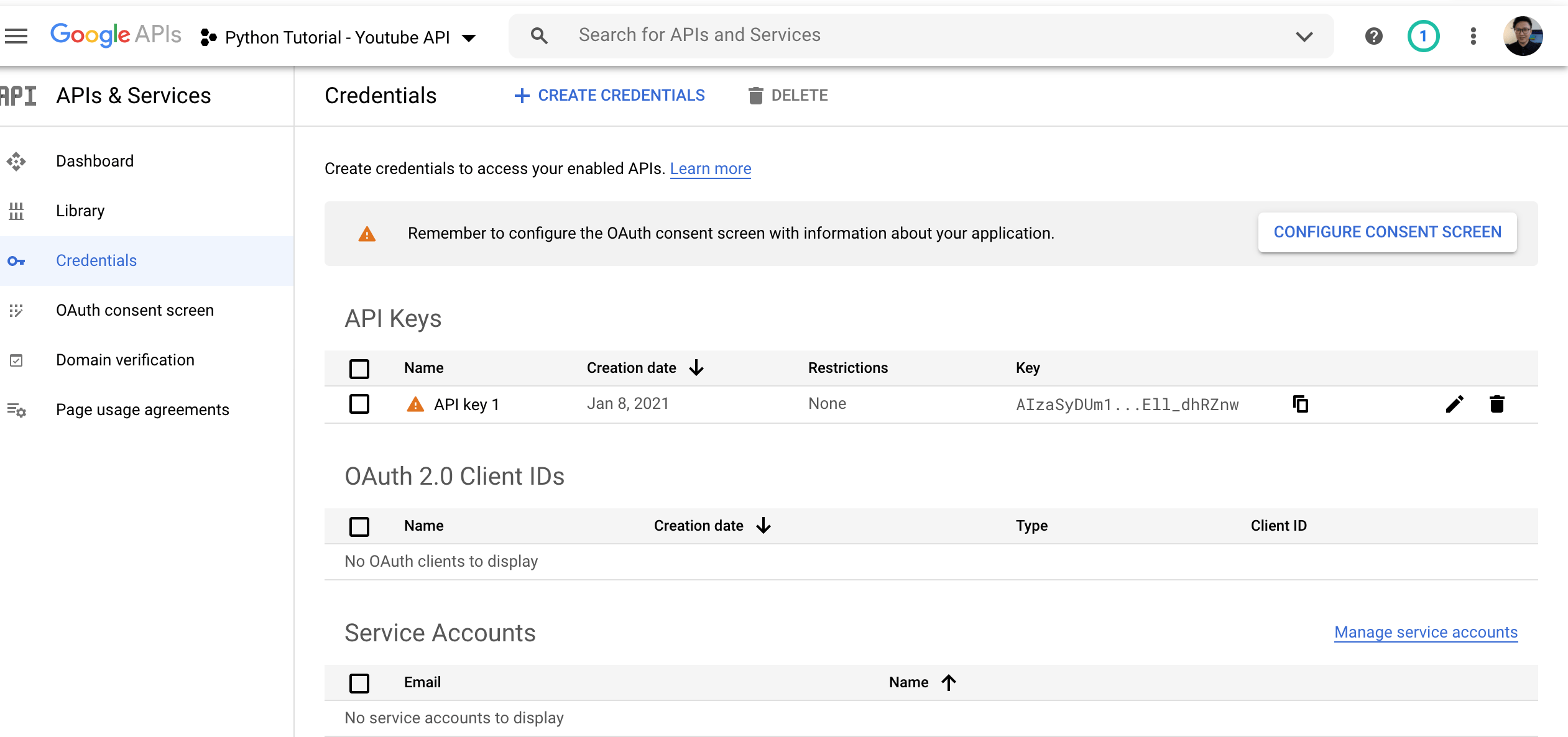Open Library in the sidebar

tap(80, 211)
